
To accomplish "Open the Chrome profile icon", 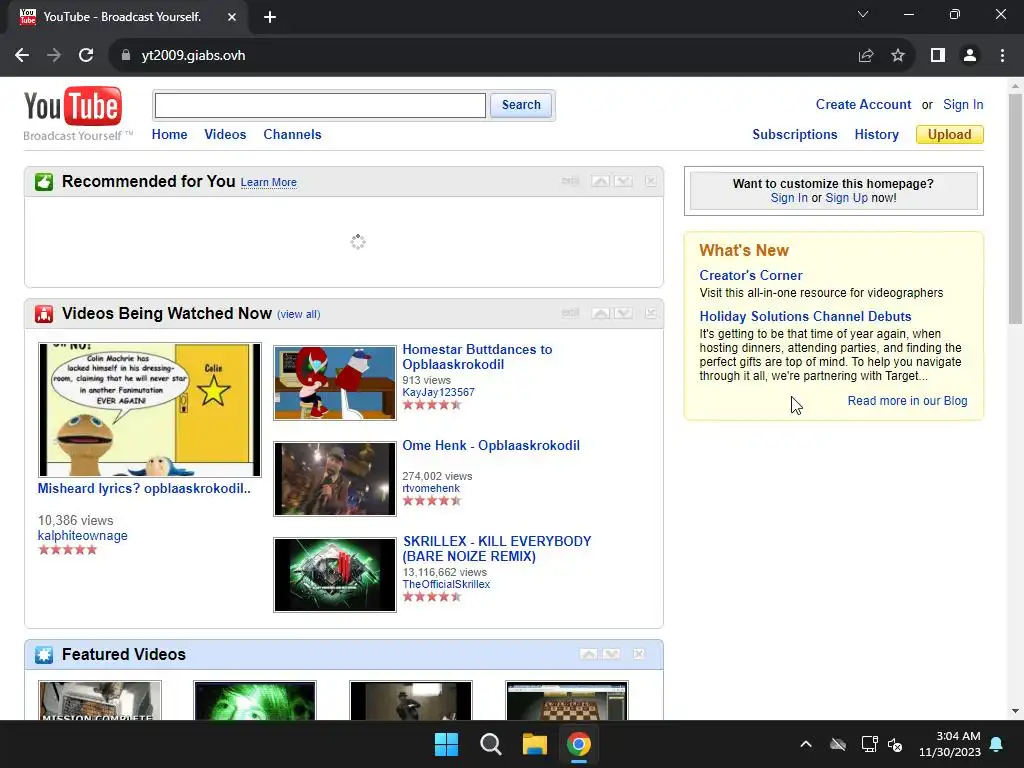I will click(x=970, y=56).
